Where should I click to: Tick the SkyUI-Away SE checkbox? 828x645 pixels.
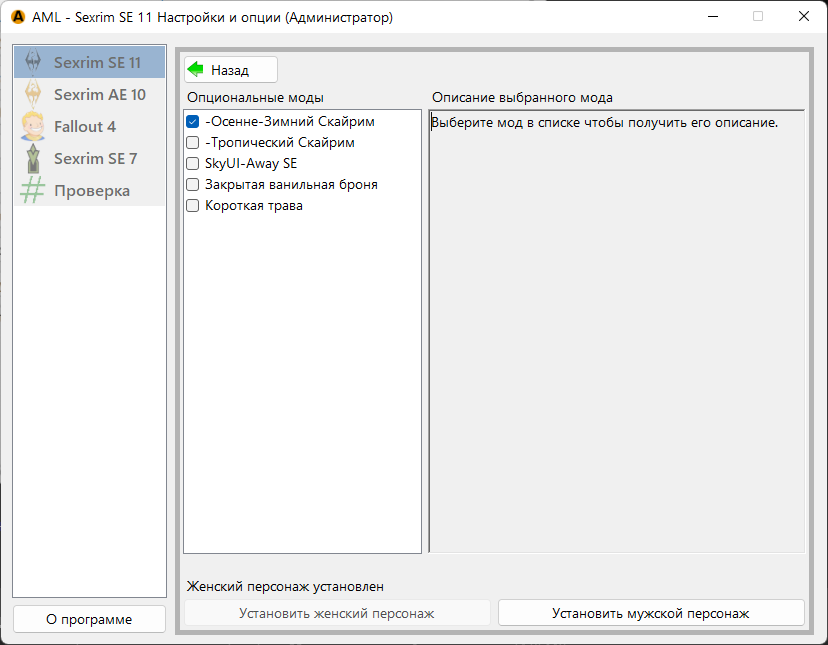[193, 164]
